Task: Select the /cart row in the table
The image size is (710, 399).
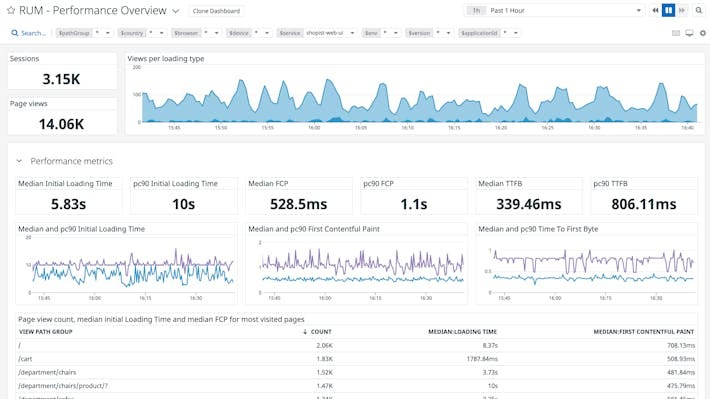Action: [356, 359]
